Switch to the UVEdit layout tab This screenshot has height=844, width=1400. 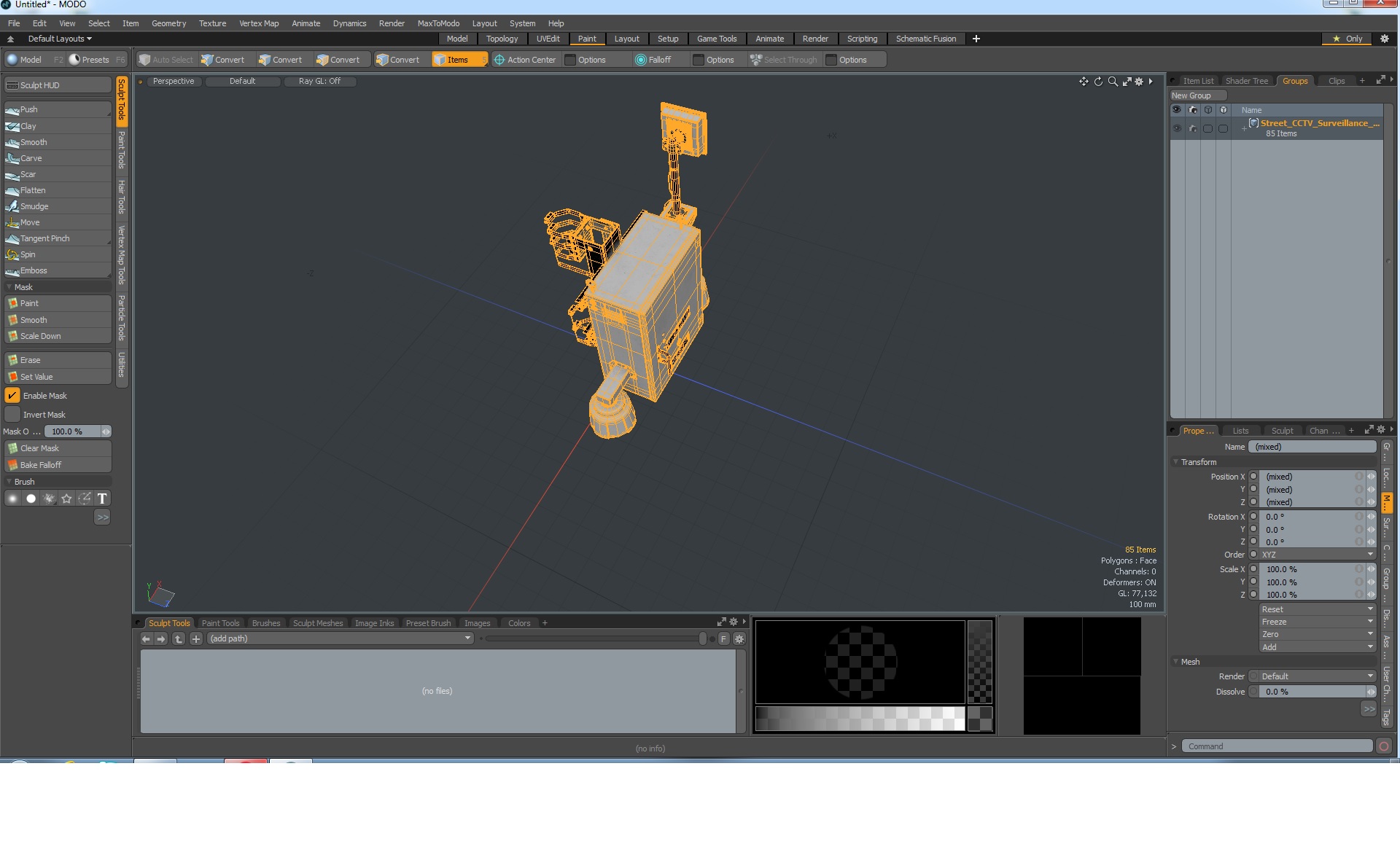(x=548, y=39)
